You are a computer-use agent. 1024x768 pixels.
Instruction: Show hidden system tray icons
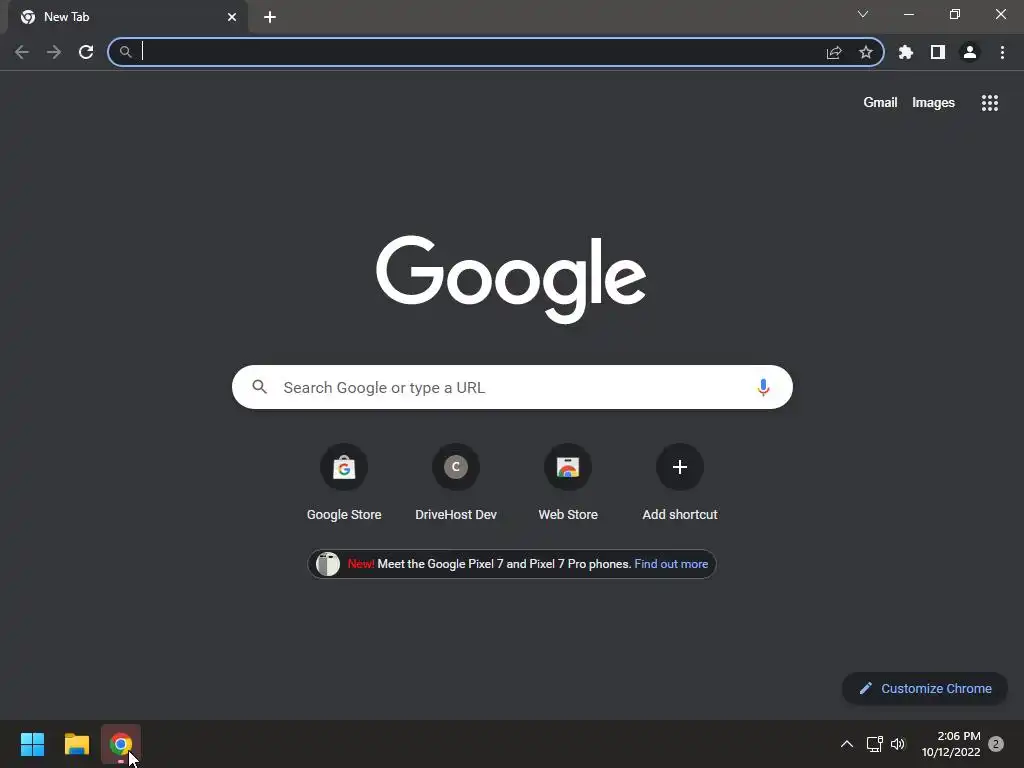(847, 744)
